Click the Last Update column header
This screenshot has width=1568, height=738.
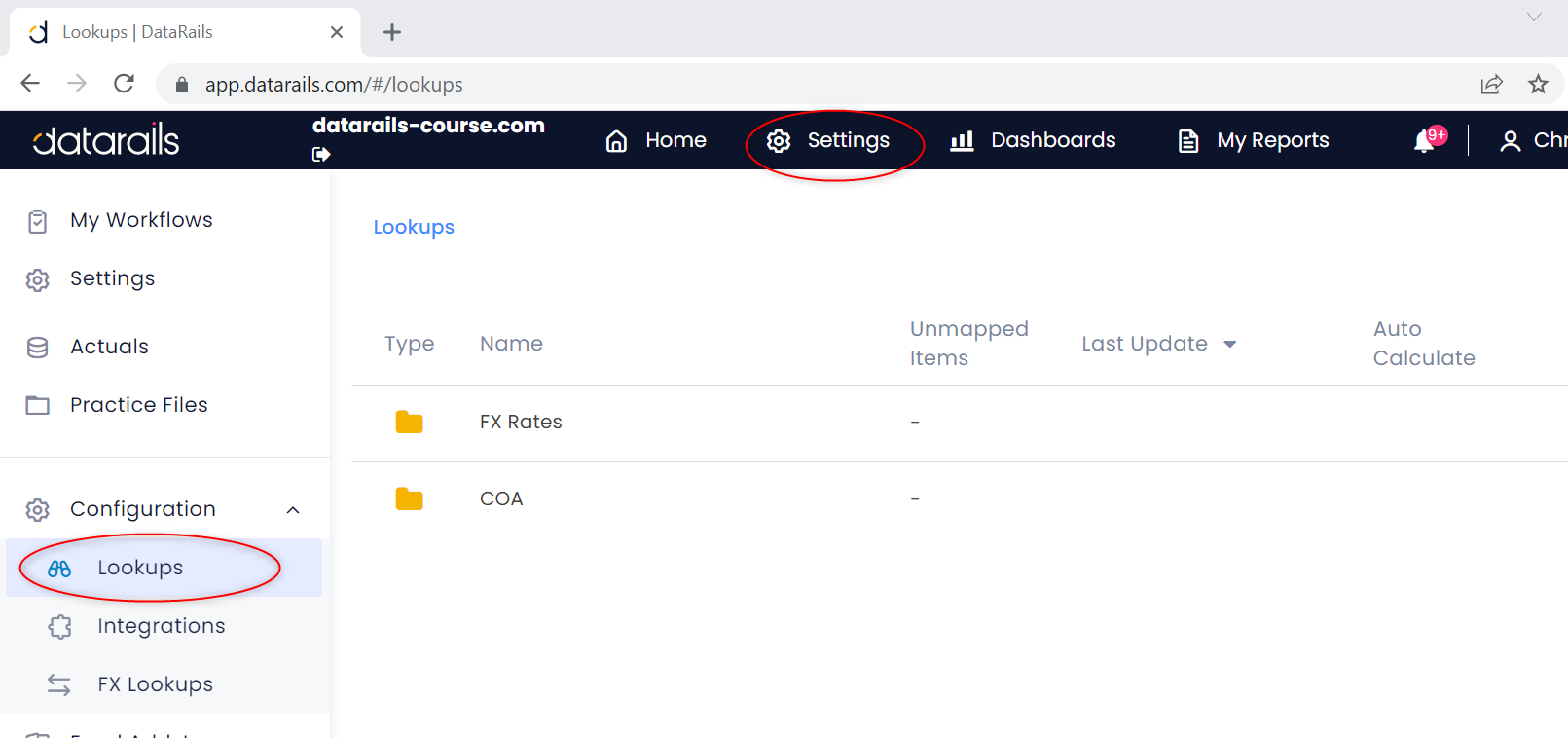click(x=1145, y=344)
